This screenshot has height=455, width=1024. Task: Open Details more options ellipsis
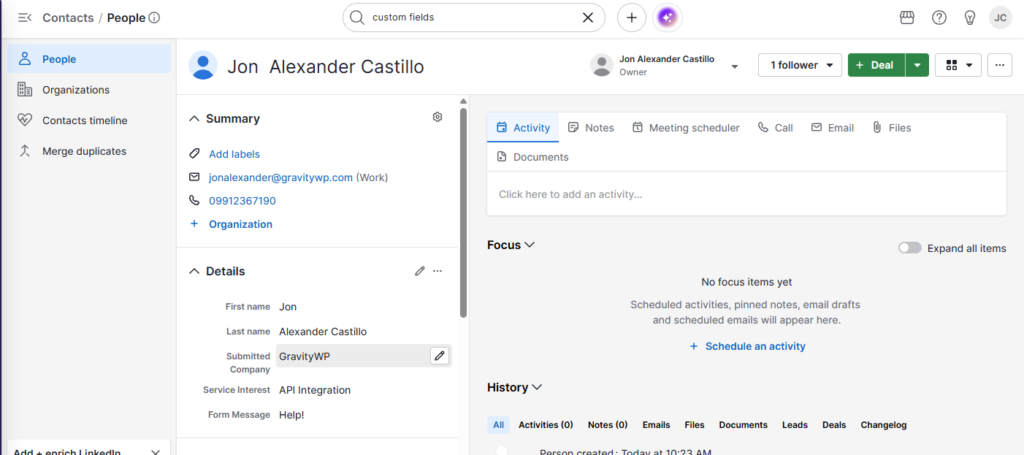[x=438, y=271]
